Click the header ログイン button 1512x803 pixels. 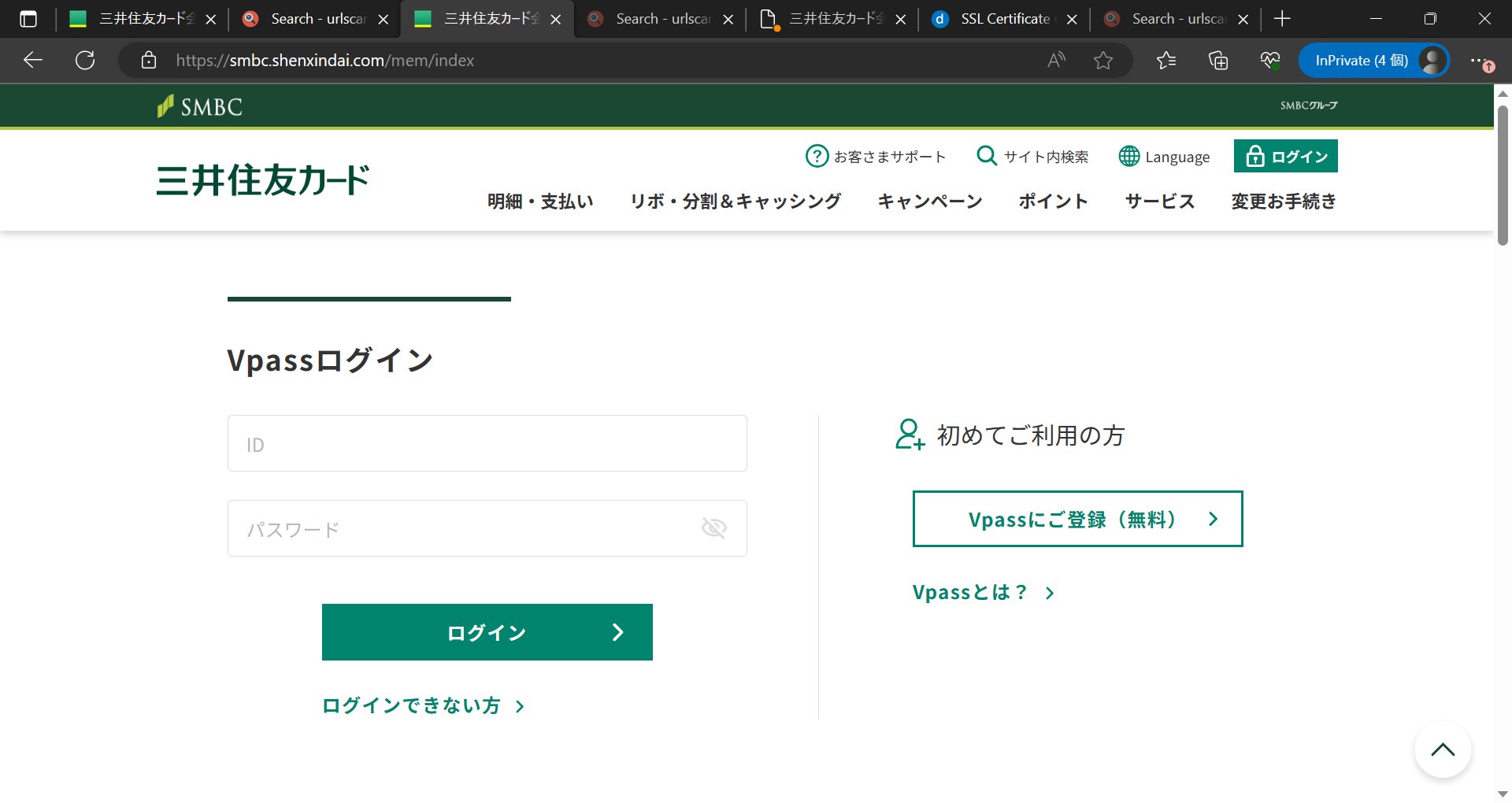(x=1285, y=156)
